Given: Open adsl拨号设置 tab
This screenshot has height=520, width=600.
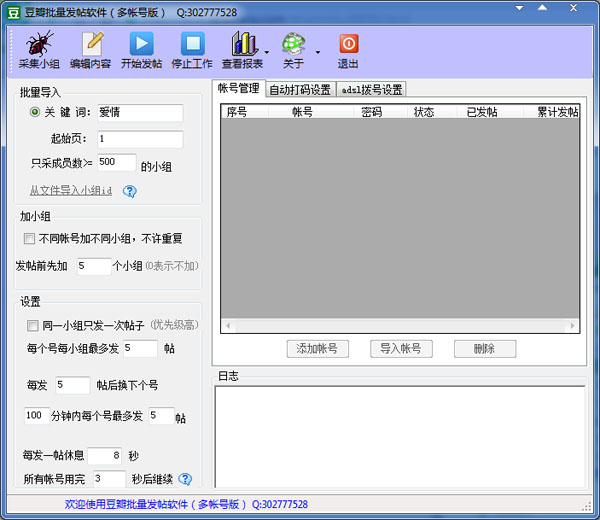Looking at the screenshot, I should click(x=372, y=90).
